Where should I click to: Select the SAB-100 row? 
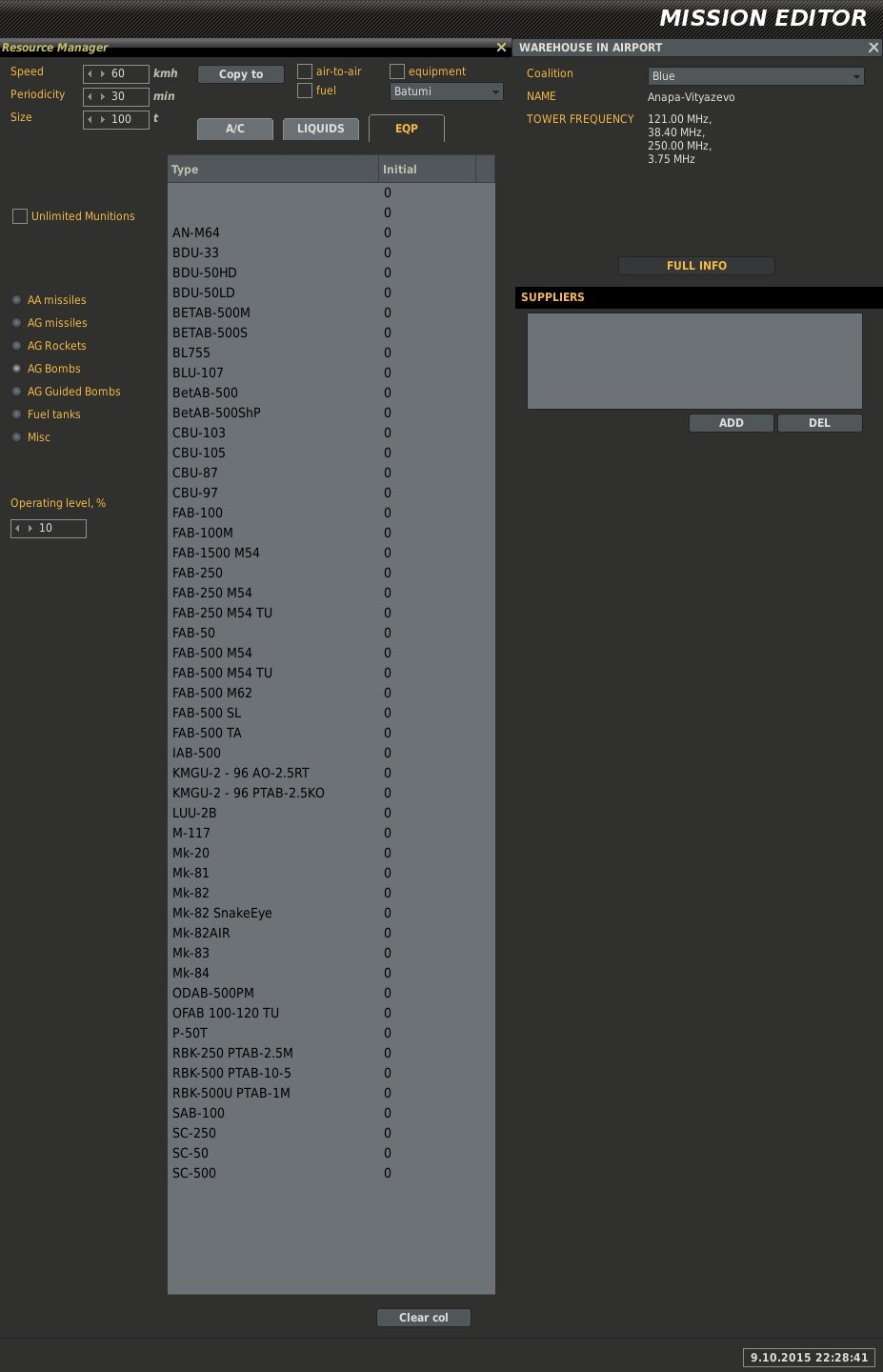331,1113
